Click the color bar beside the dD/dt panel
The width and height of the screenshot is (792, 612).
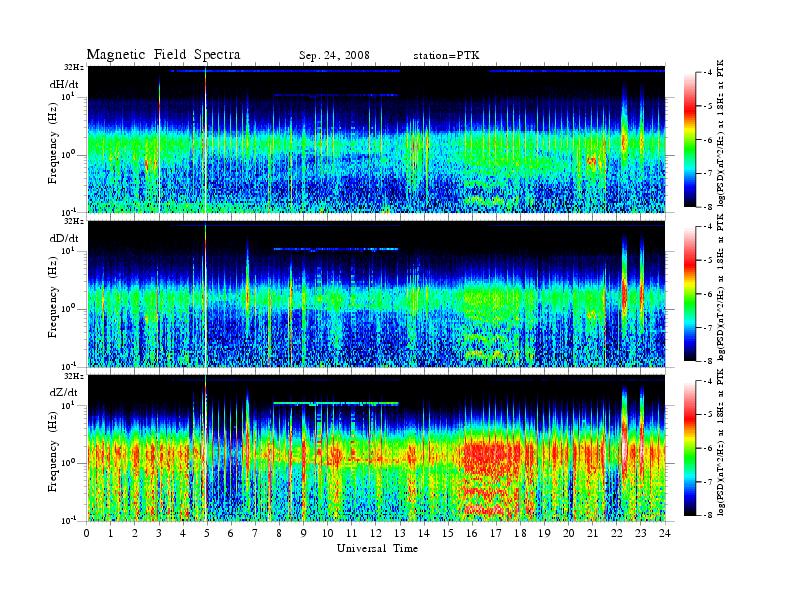[x=689, y=294]
